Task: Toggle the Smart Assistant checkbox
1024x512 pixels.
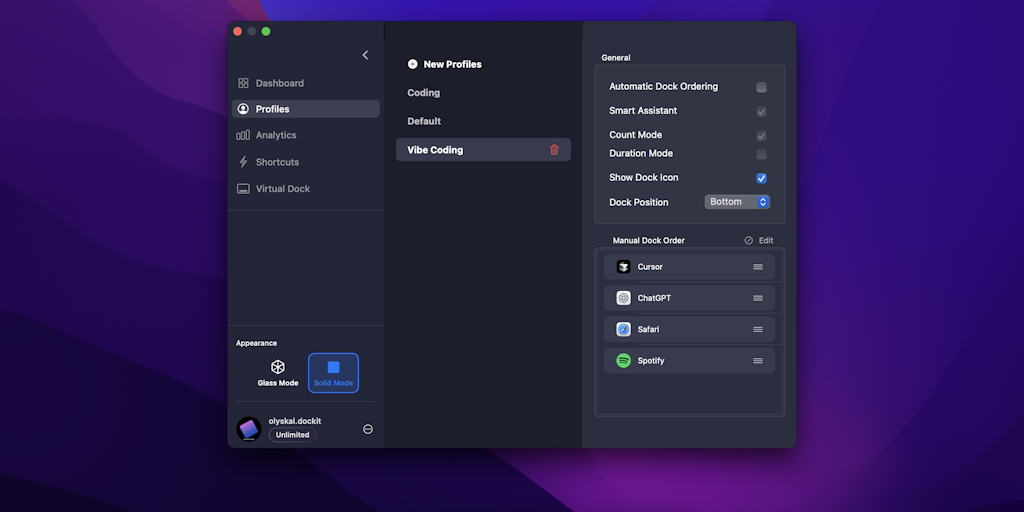Action: pos(761,111)
